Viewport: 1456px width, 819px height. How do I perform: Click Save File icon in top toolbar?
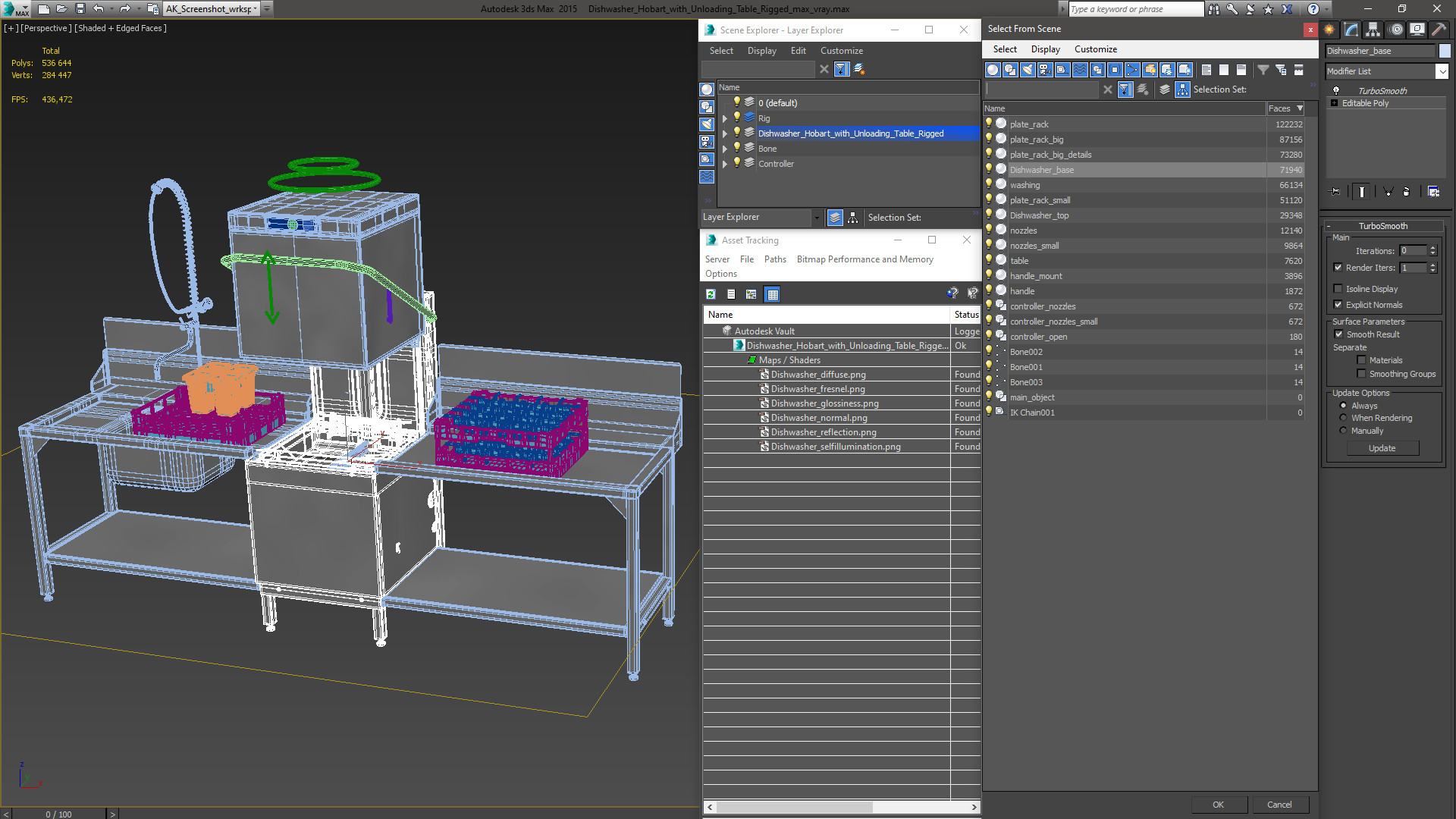pos(80,9)
